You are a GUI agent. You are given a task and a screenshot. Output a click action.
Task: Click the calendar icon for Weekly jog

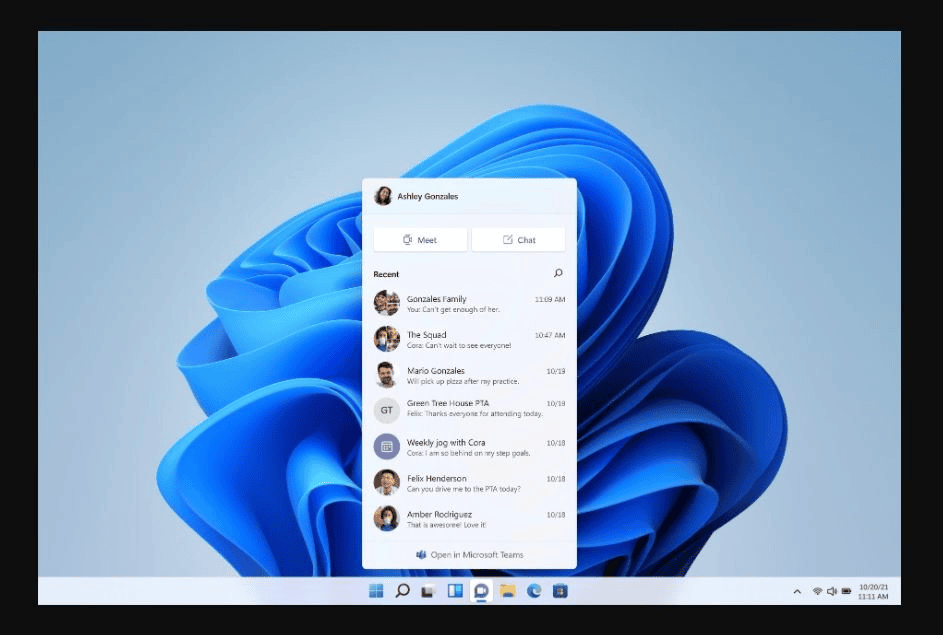pyautogui.click(x=387, y=446)
